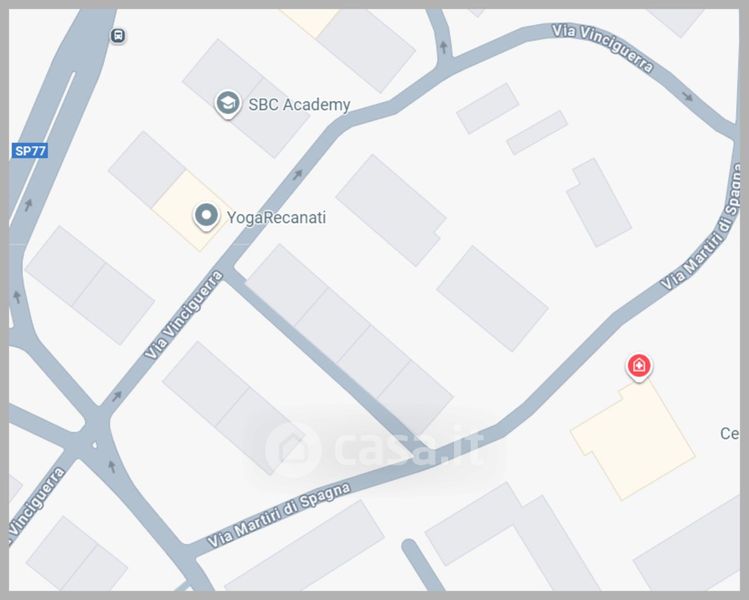
Task: Click the one-way arrow near SP77 label
Action: 29,205
